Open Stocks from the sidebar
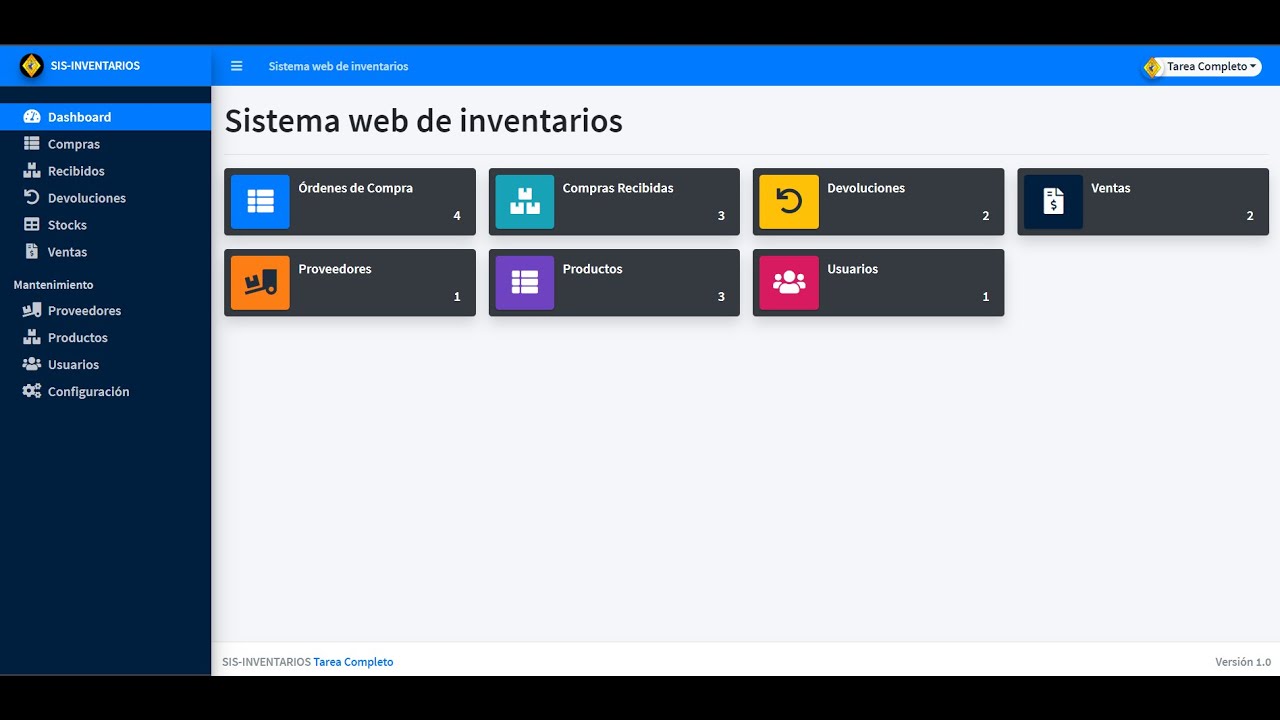Screen dimensions: 1280x720 pos(105,225)
